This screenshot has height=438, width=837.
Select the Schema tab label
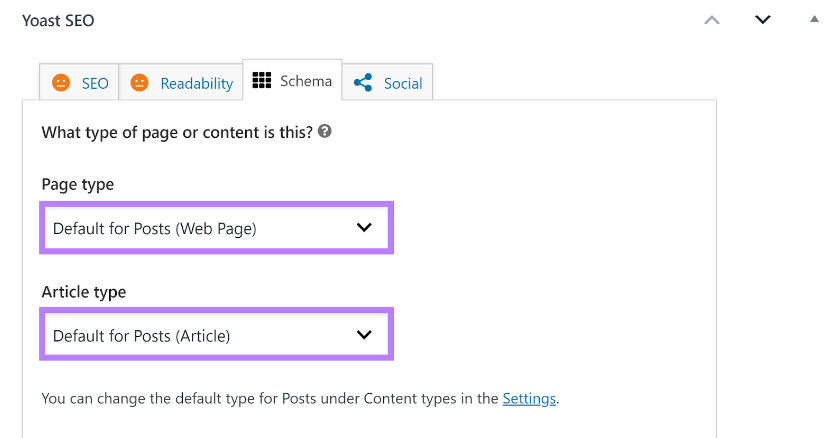tap(306, 81)
